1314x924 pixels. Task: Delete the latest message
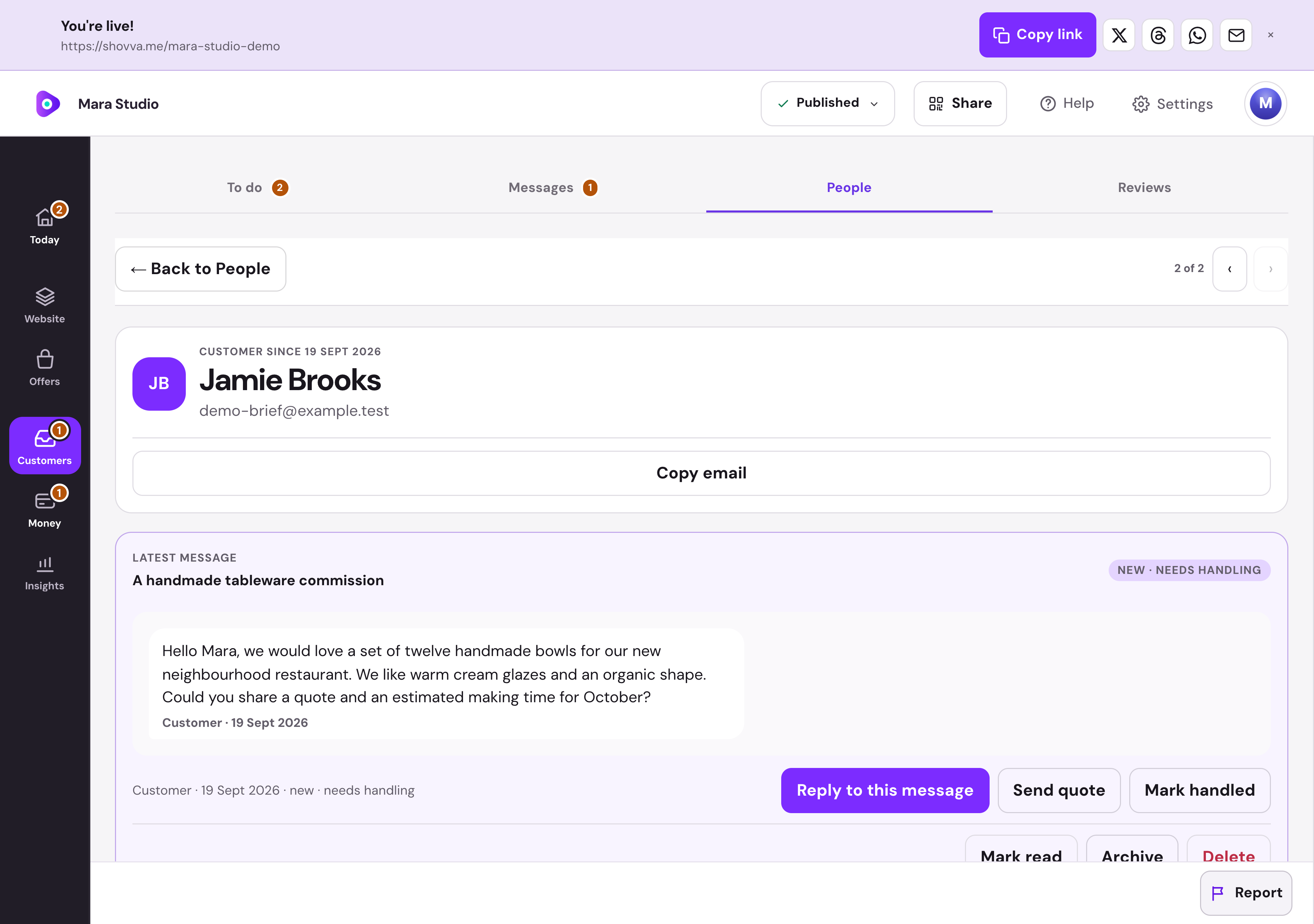(x=1228, y=849)
